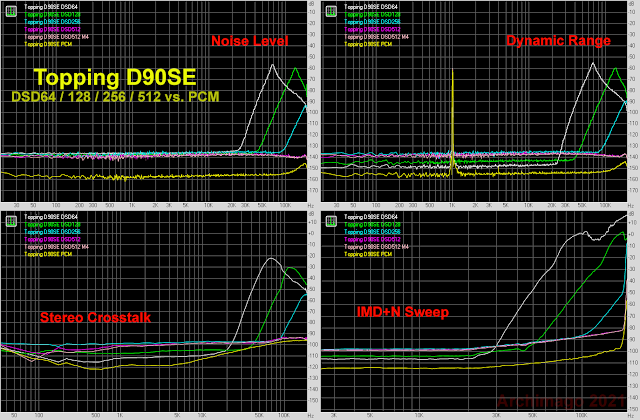Select the yellow PCM legend entry in Noise Level panel
This screenshot has height=420, width=640.
48,44
